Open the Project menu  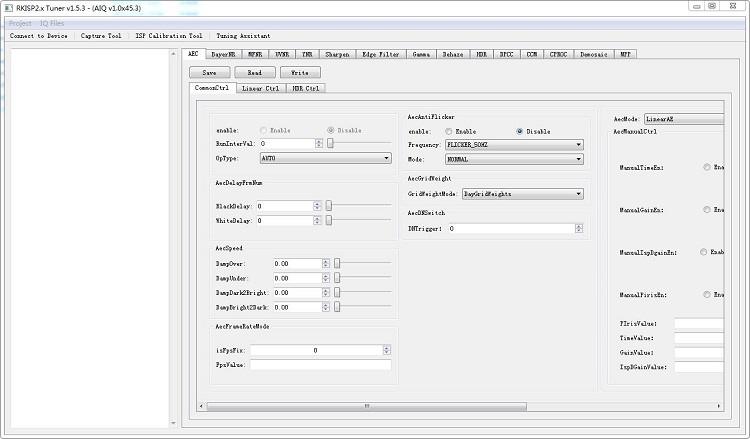click(x=20, y=23)
